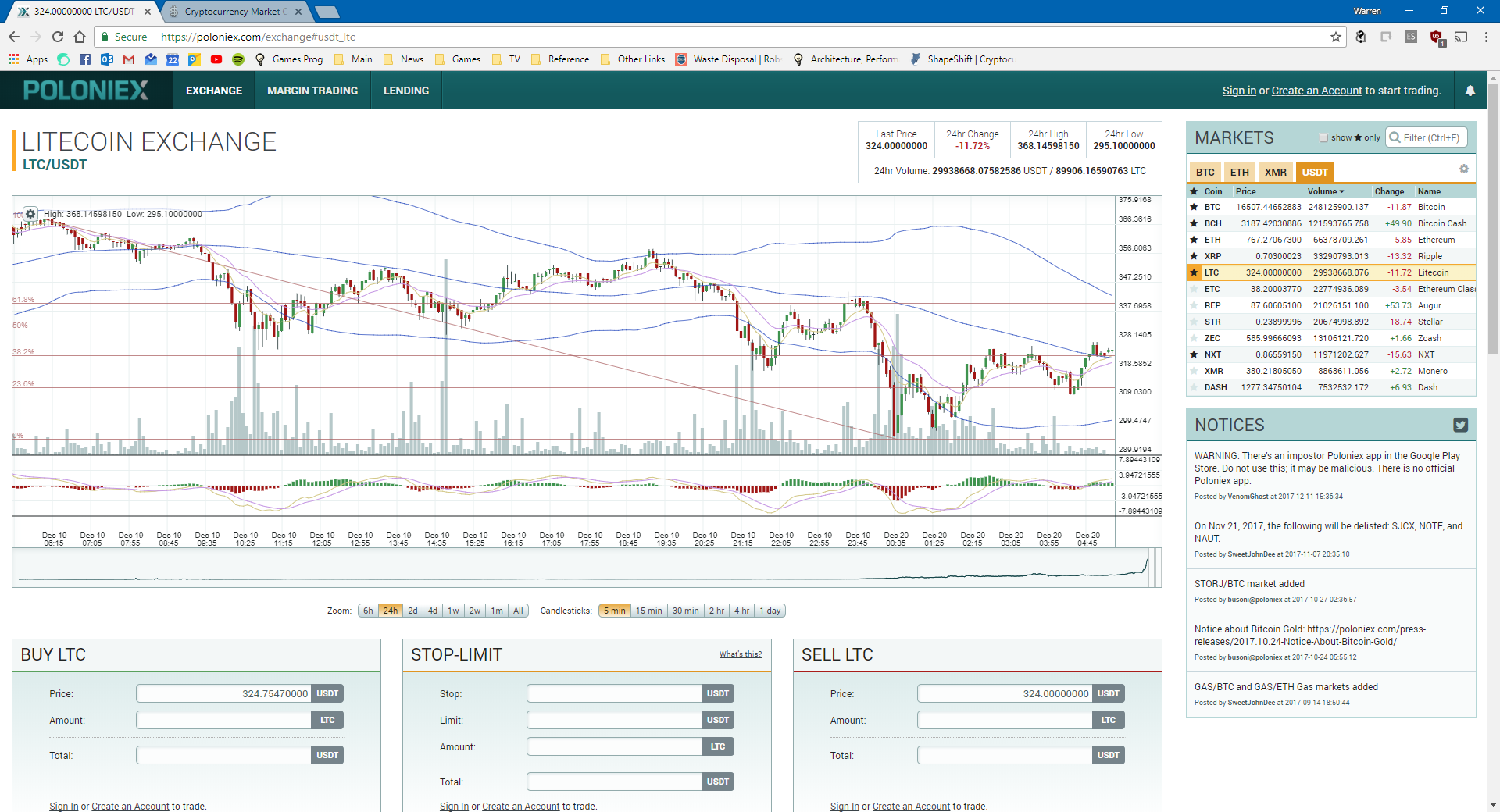Open the LENDING menu
The image size is (1500, 812).
tap(406, 91)
